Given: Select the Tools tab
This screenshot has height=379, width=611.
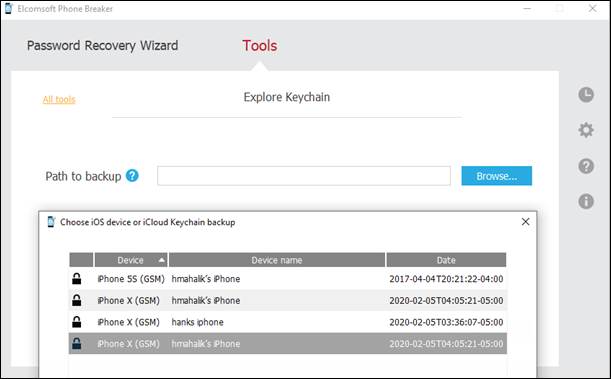Looking at the screenshot, I should tap(260, 46).
